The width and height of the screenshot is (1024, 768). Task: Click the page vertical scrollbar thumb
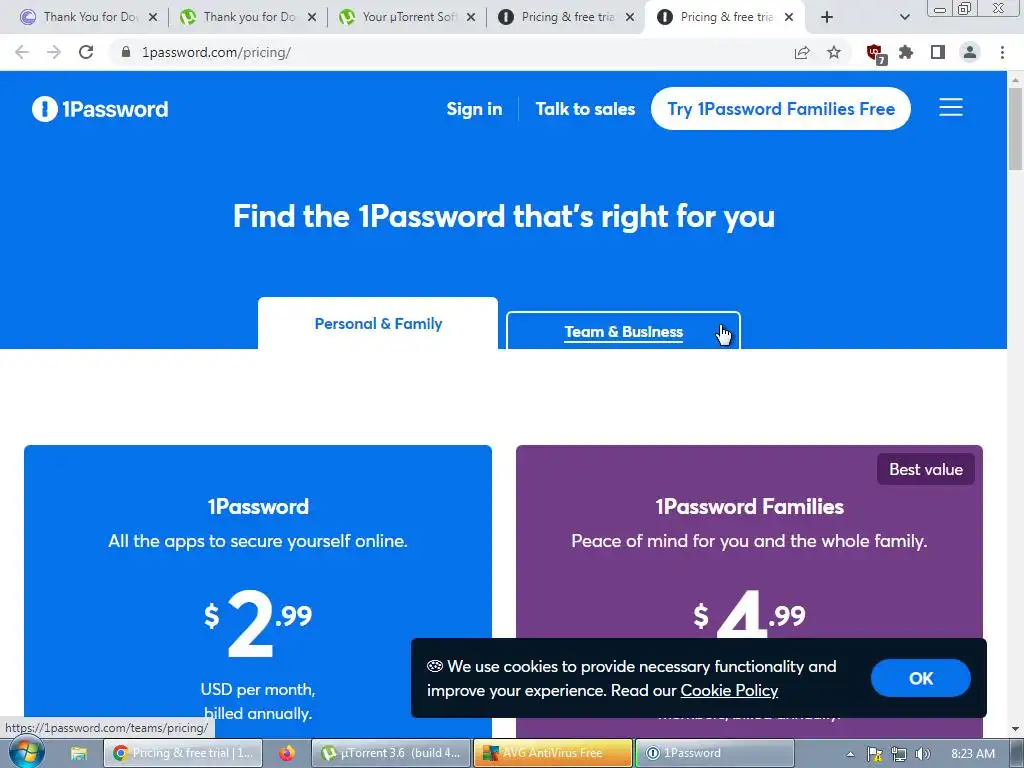coord(1016,129)
